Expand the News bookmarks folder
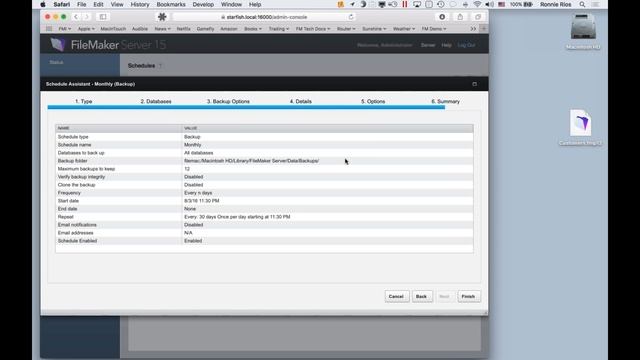The height and width of the screenshot is (360, 640). pyautogui.click(x=162, y=29)
